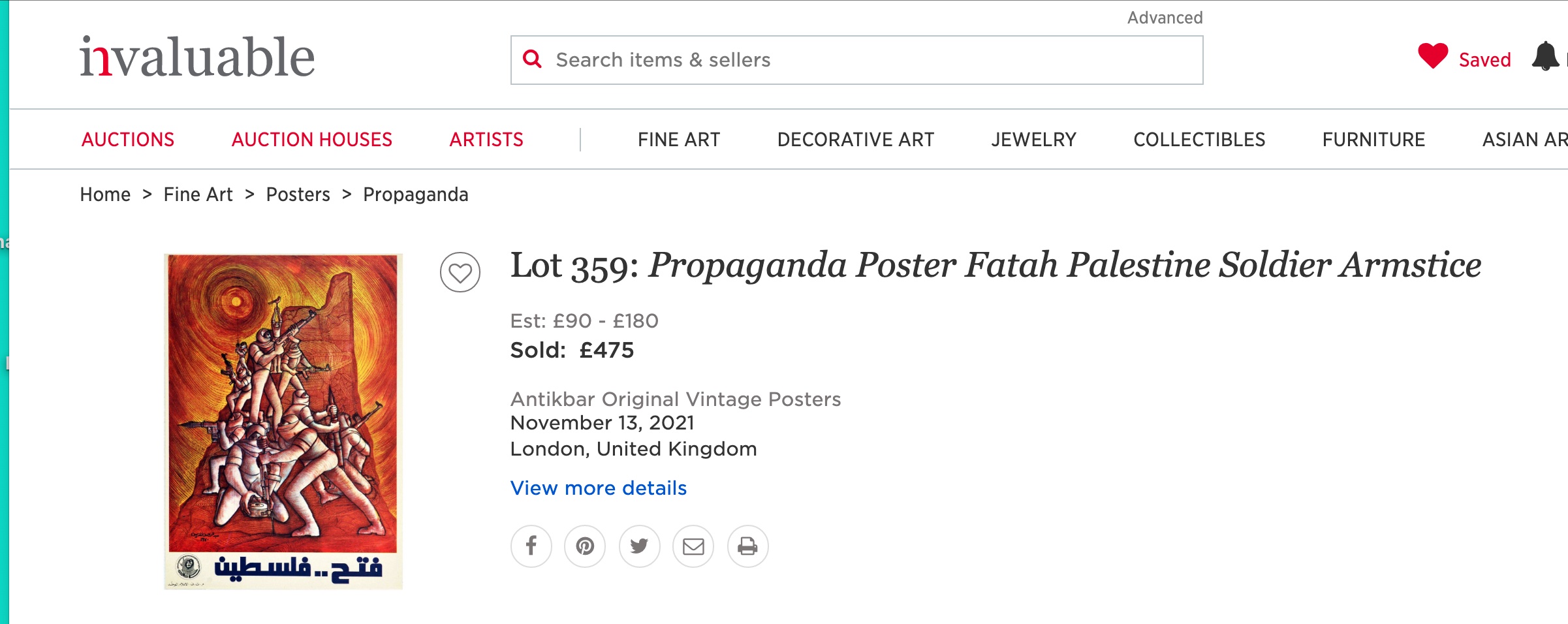Go to Posters breadcrumb
This screenshot has height=624, width=1568.
(298, 195)
